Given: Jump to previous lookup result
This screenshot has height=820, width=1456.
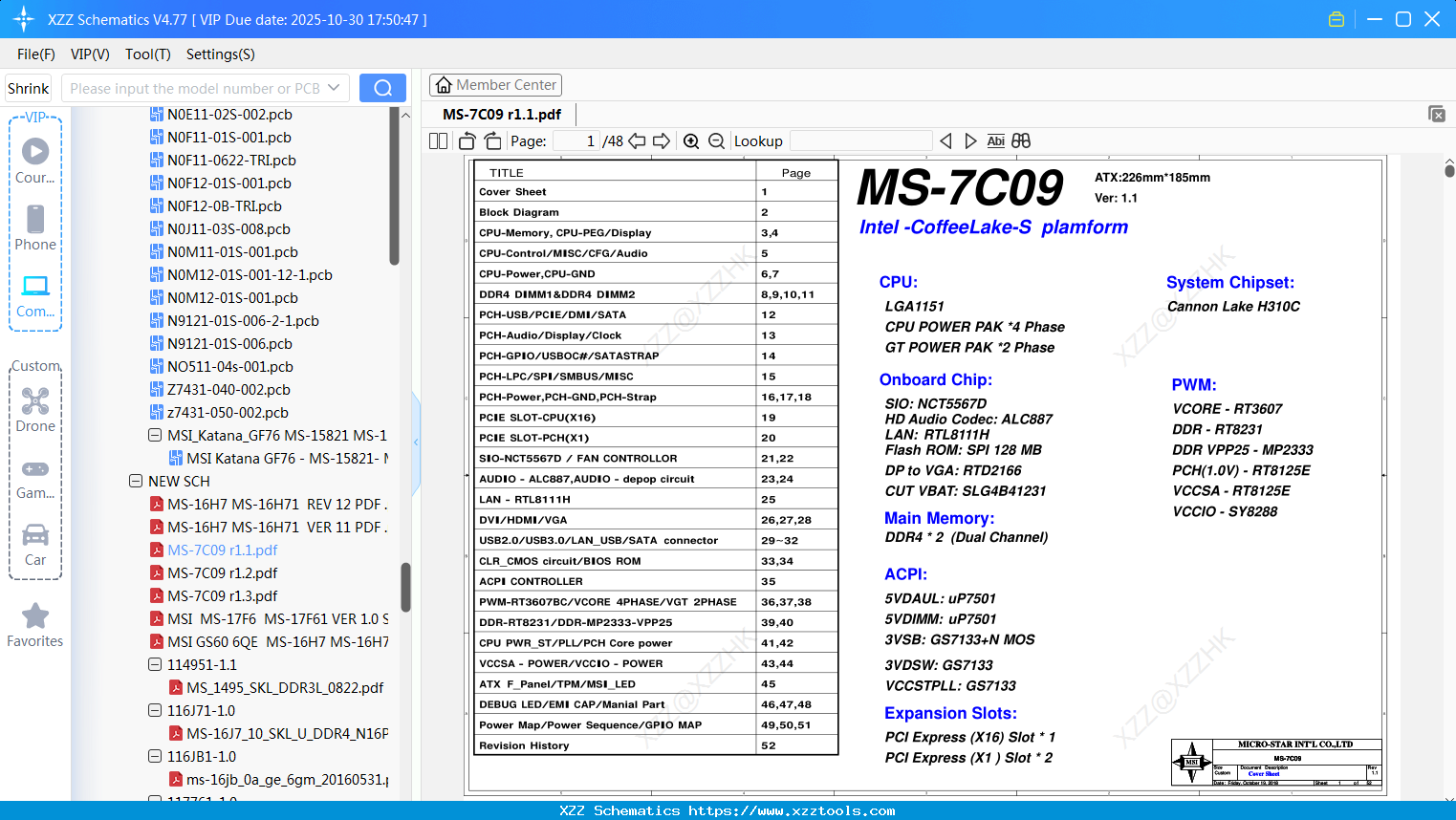Looking at the screenshot, I should (945, 141).
